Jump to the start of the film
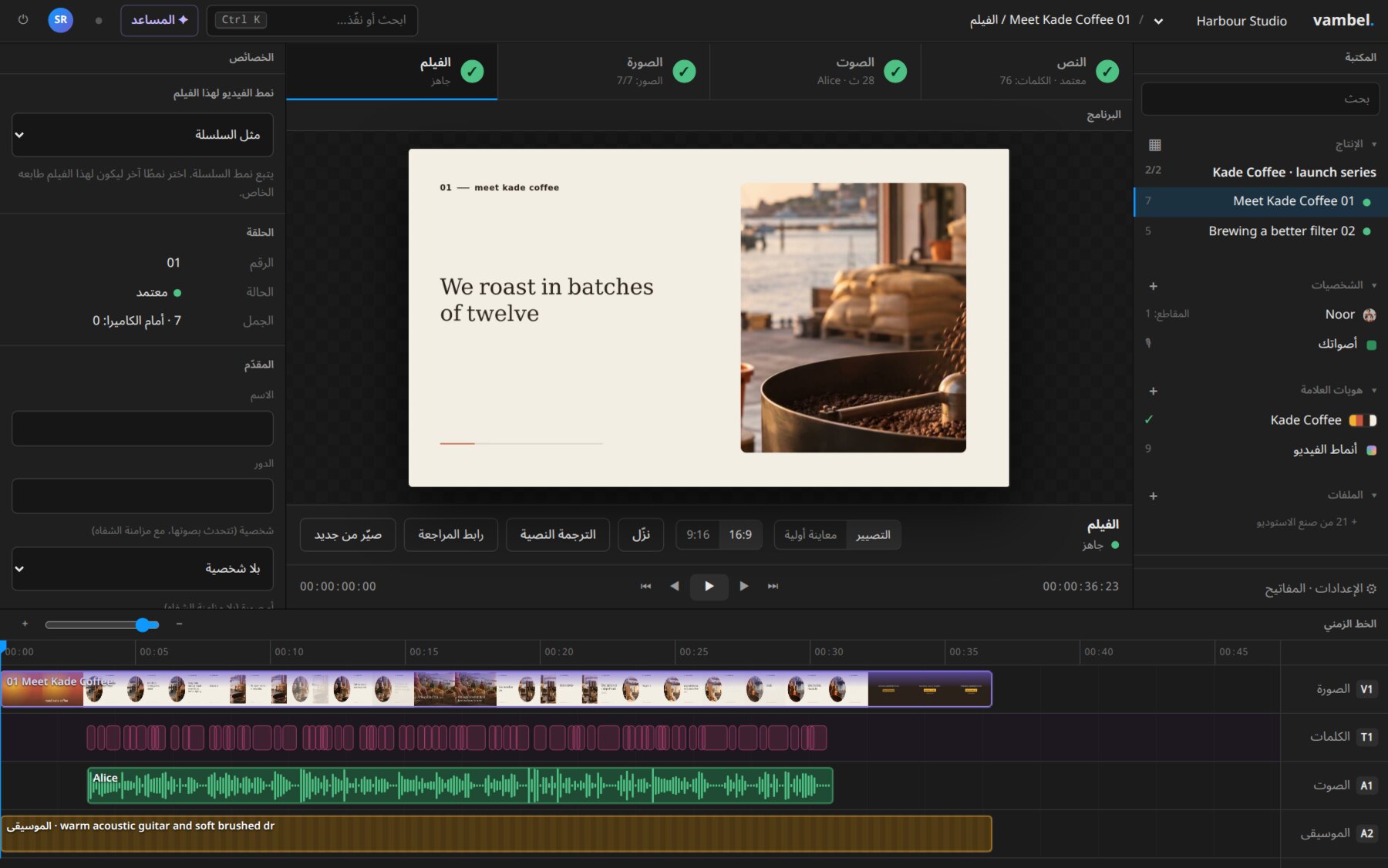Image resolution: width=1388 pixels, height=868 pixels. (x=645, y=587)
